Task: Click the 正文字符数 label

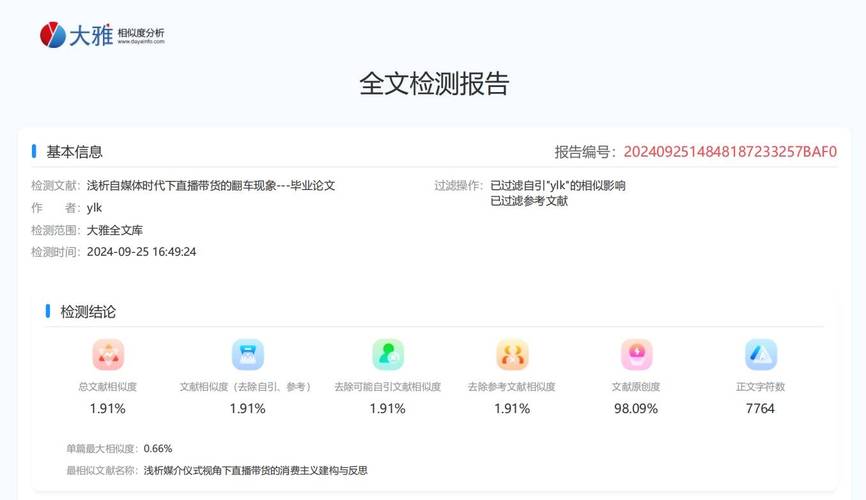Action: pos(761,387)
